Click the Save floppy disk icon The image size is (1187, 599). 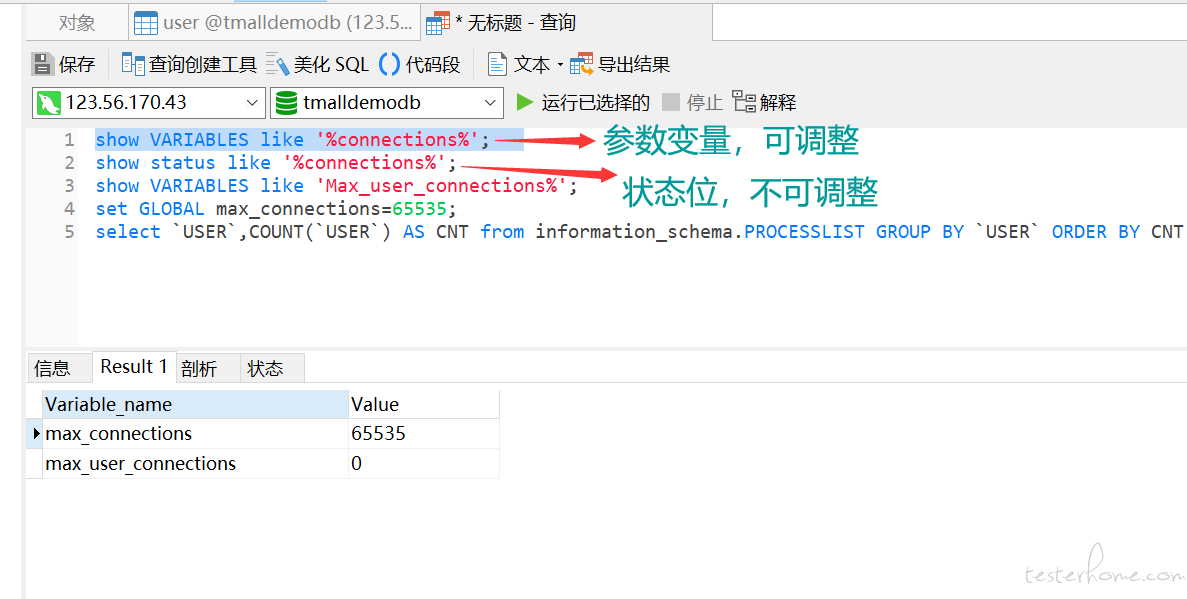coord(43,64)
